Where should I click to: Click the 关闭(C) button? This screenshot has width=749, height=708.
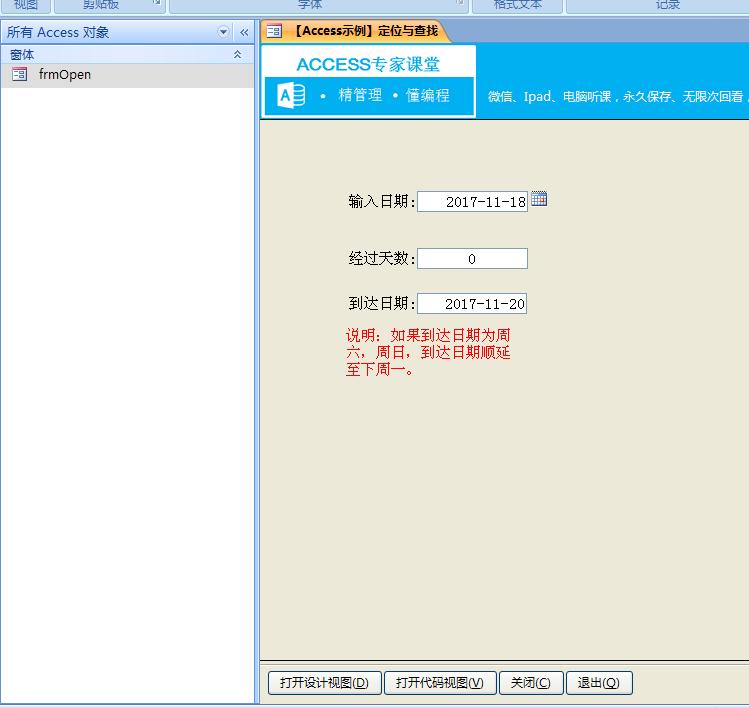pyautogui.click(x=531, y=683)
